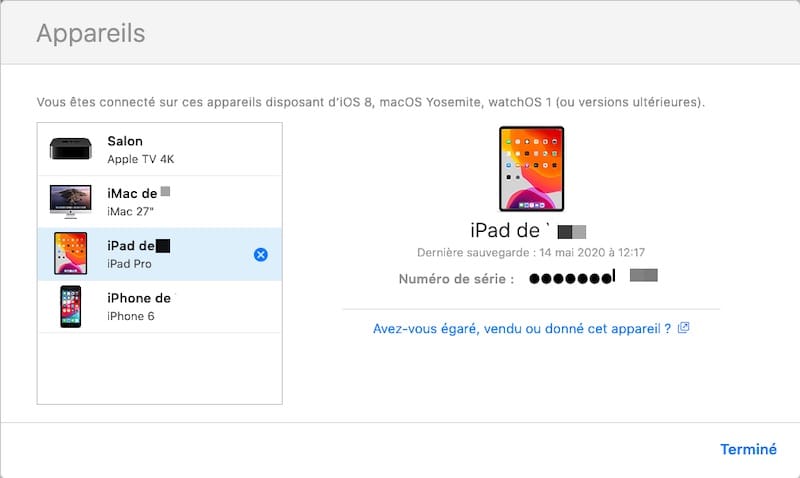Screen dimensions: 800x478
Task: Click the masked serial number dots
Action: tap(570, 278)
